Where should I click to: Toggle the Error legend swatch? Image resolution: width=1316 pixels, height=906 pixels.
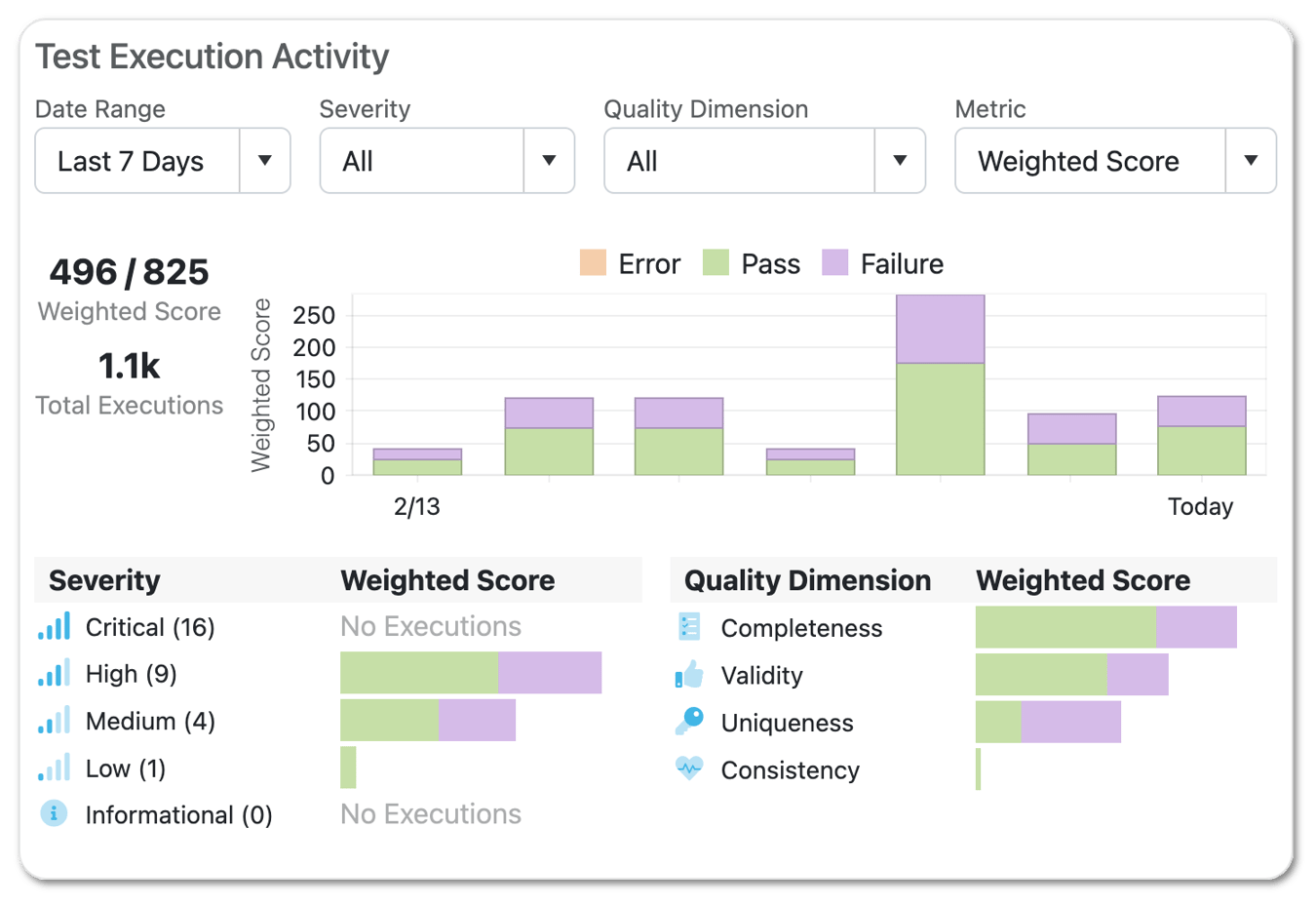[593, 262]
